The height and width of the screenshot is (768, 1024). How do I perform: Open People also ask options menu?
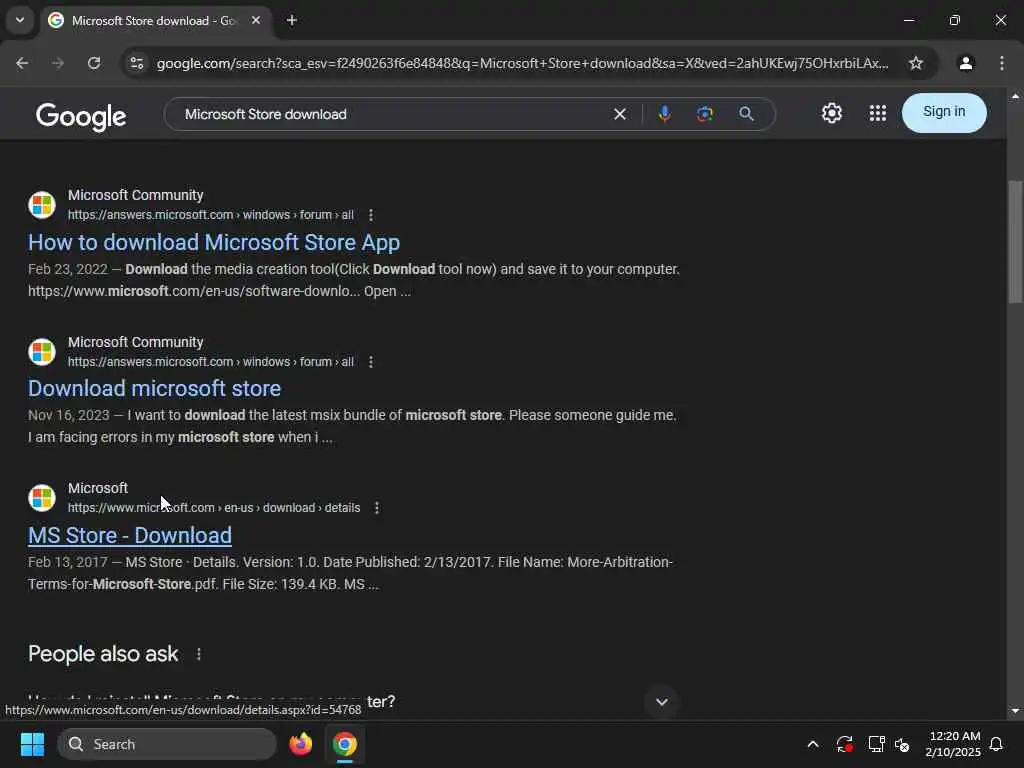(199, 654)
